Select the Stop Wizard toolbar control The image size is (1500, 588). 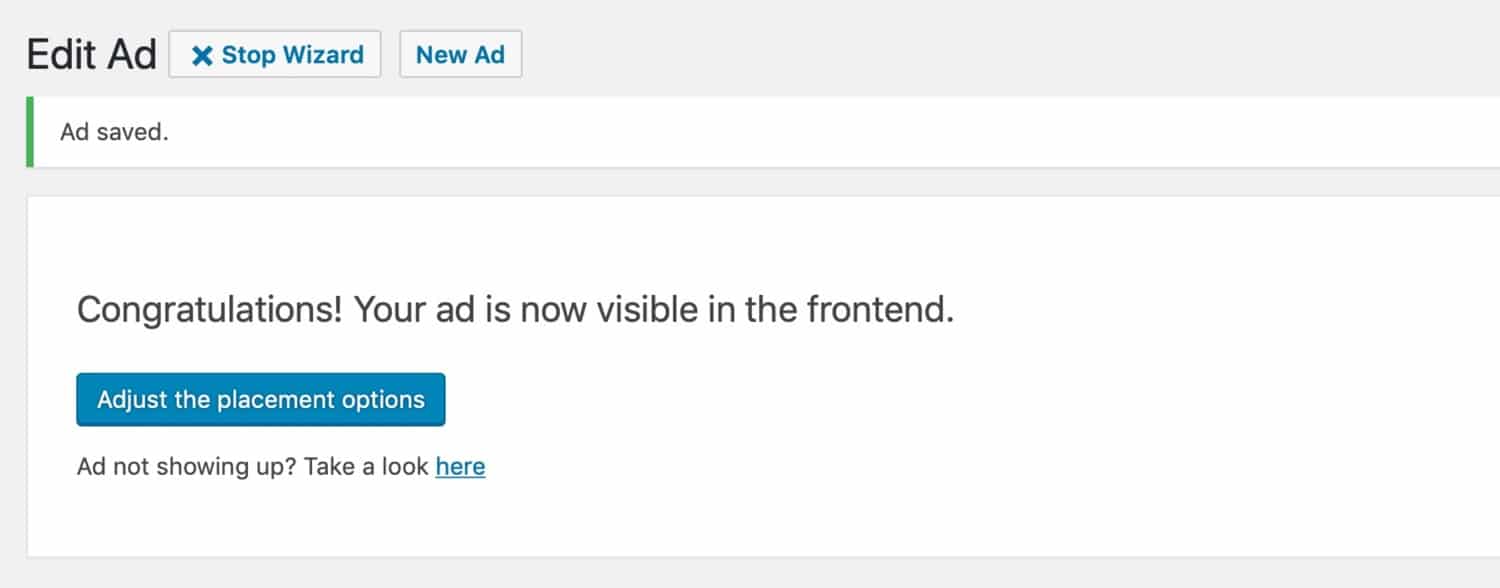(275, 55)
